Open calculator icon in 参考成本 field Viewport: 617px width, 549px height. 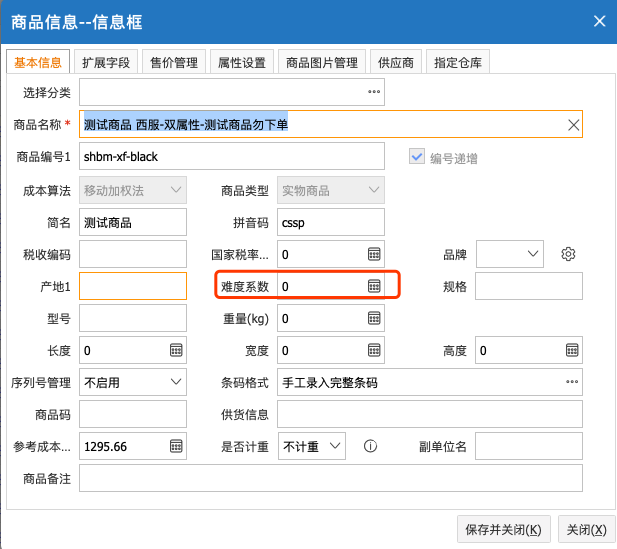pyautogui.click(x=176, y=446)
